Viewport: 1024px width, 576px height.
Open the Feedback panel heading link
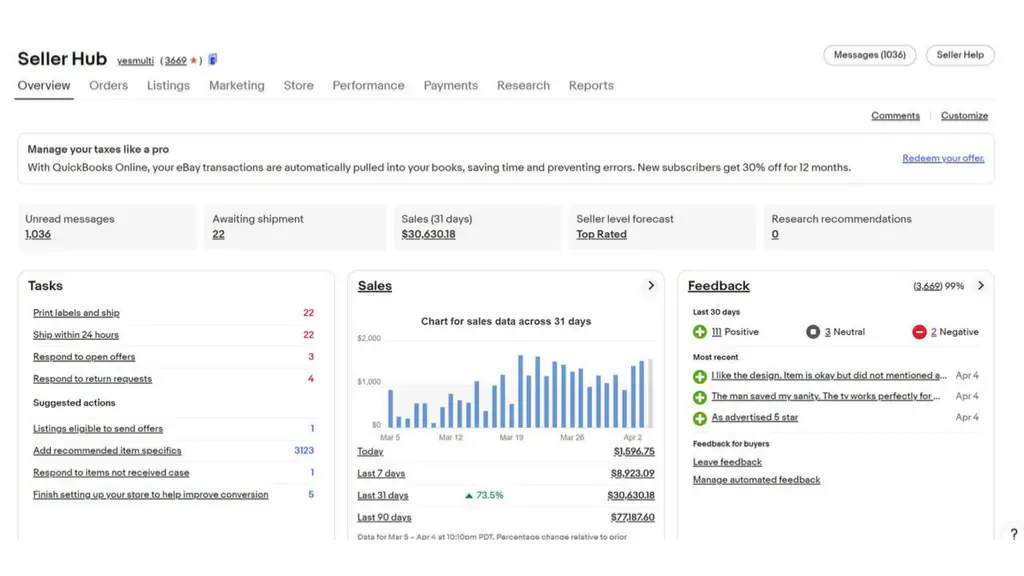(718, 286)
